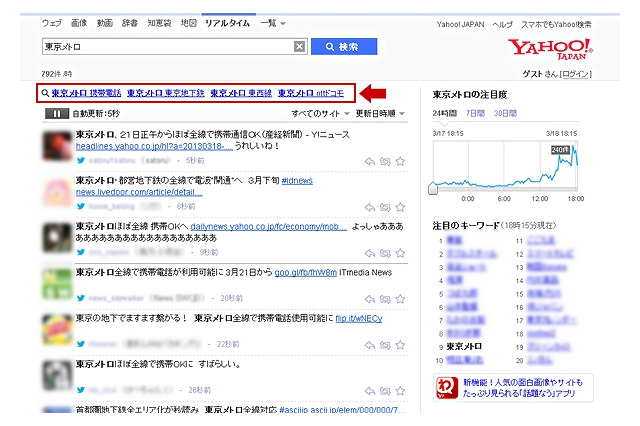Open the news.livedoor.com article link
640x426 pixels.
pyautogui.click(x=139, y=192)
